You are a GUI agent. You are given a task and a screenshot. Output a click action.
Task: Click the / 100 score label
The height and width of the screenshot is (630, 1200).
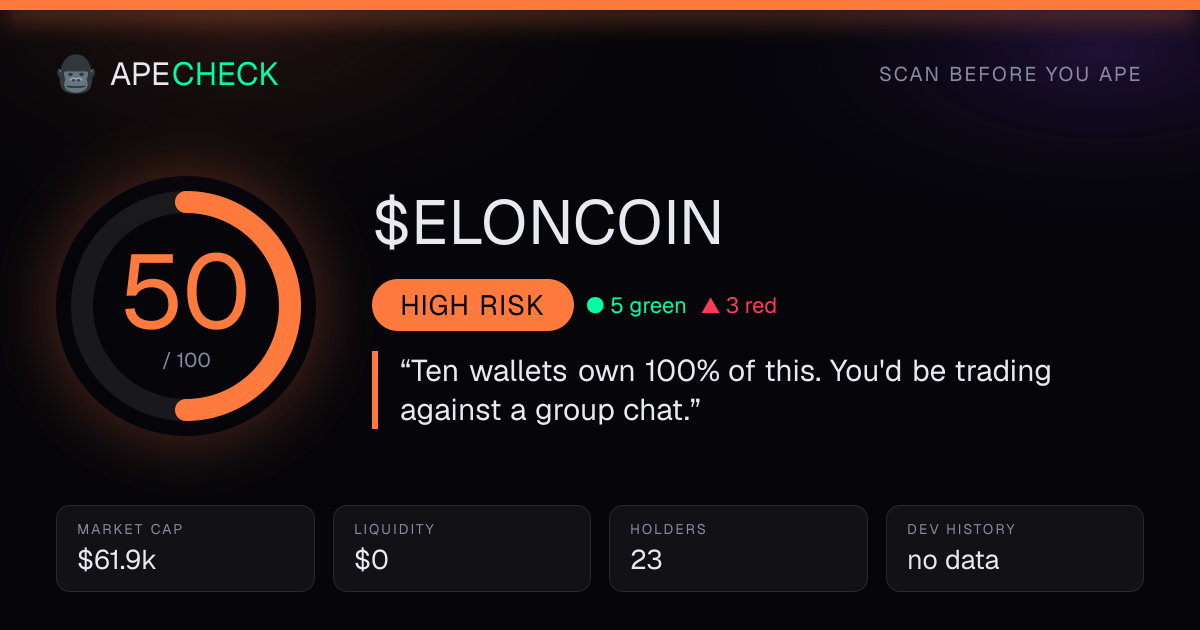187,360
